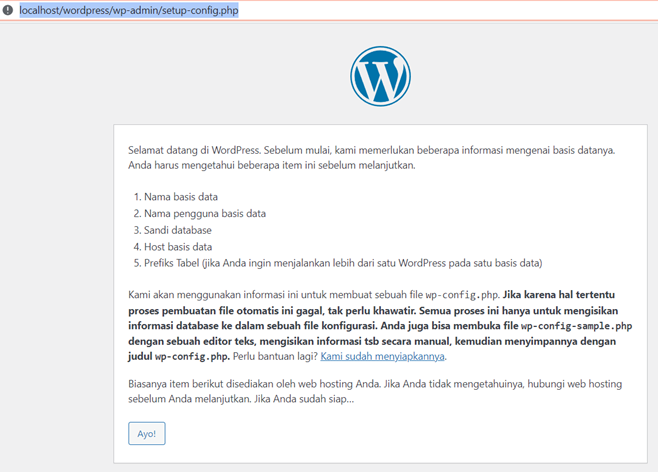The height and width of the screenshot is (472, 658).
Task: Select the localhost setup-config.php URL field
Action: (x=128, y=10)
